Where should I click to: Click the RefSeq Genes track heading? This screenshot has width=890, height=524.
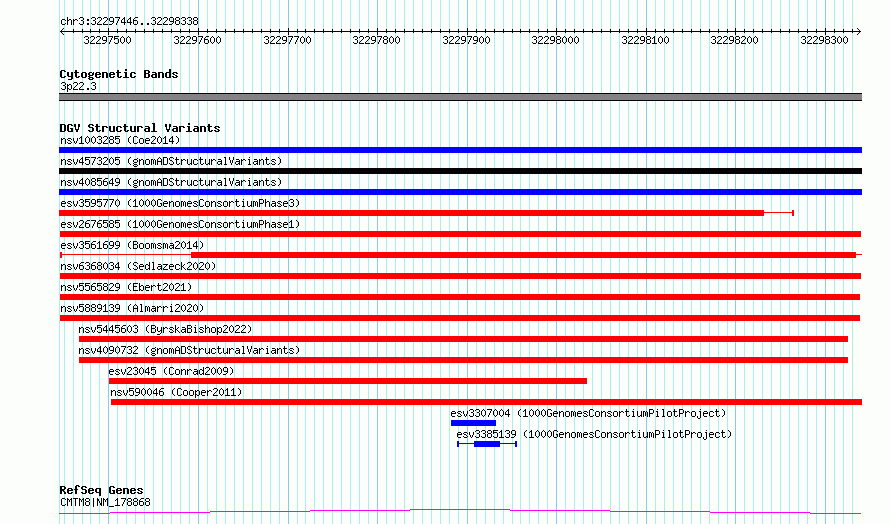point(101,490)
